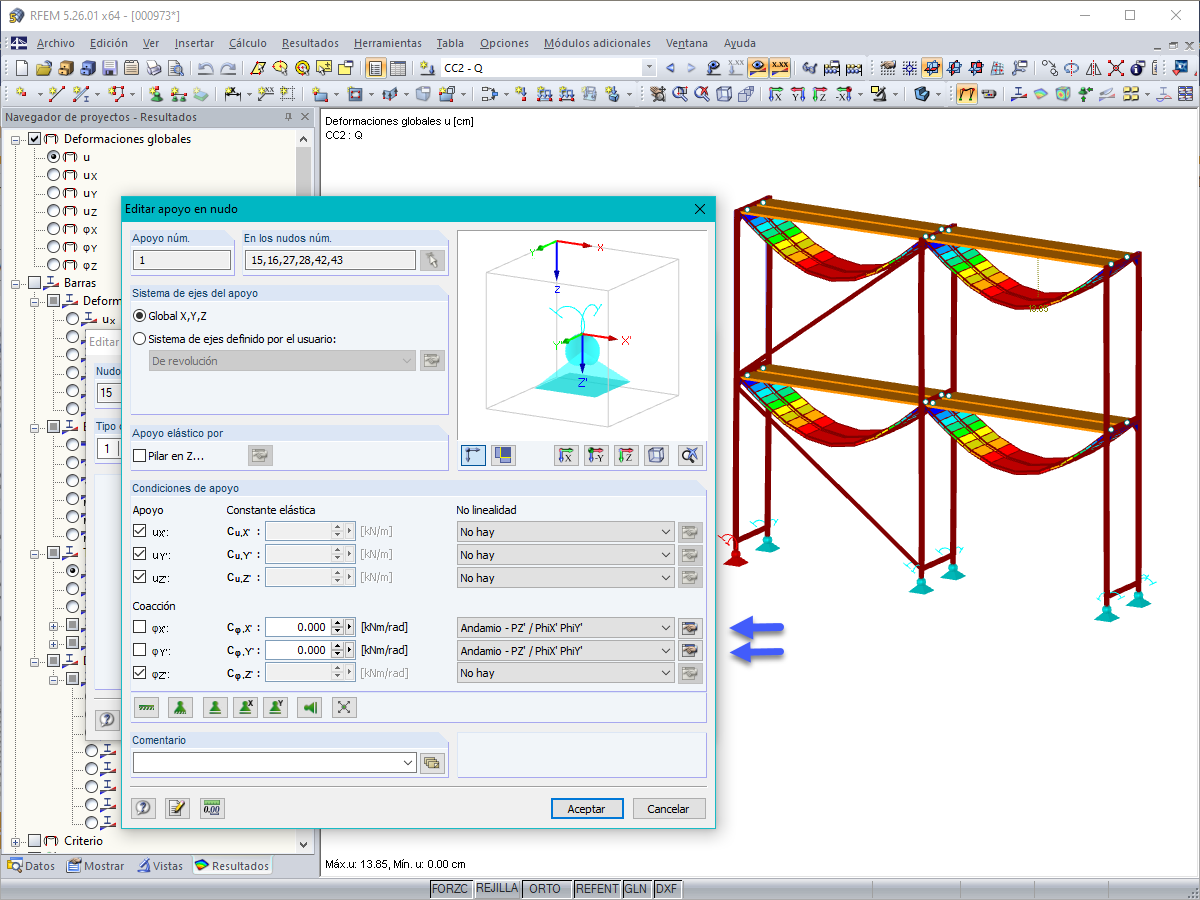Image resolution: width=1200 pixels, height=900 pixels.
Task: Click the save floppy disk icon
Action: (109, 68)
